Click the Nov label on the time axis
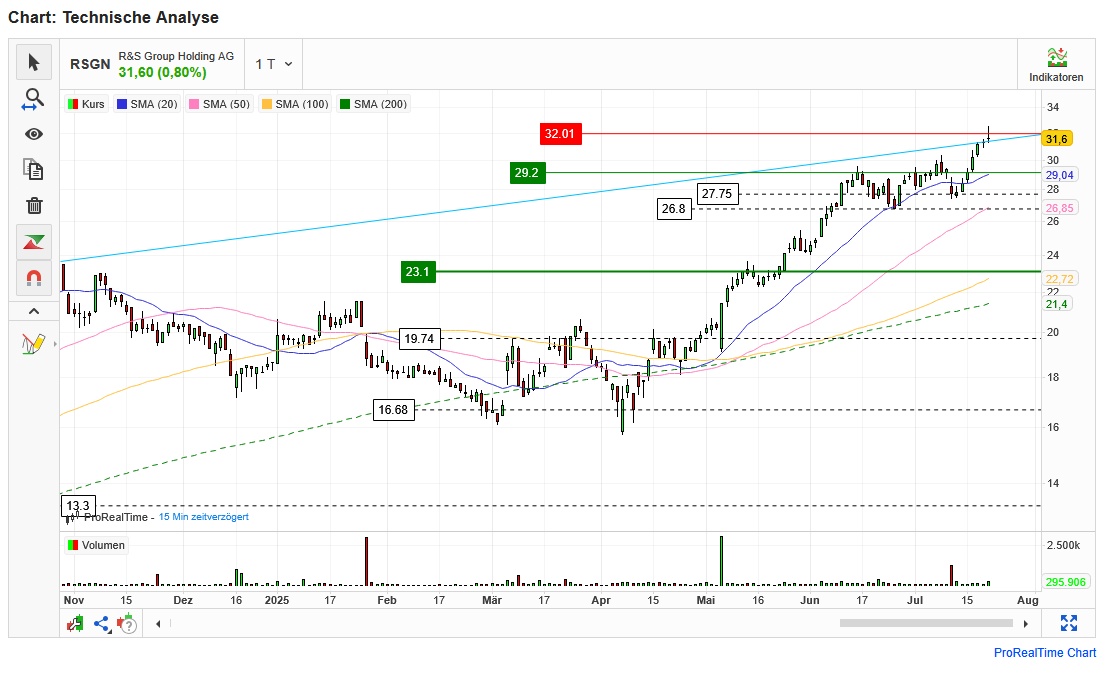This screenshot has width=1105, height=674. [x=74, y=600]
